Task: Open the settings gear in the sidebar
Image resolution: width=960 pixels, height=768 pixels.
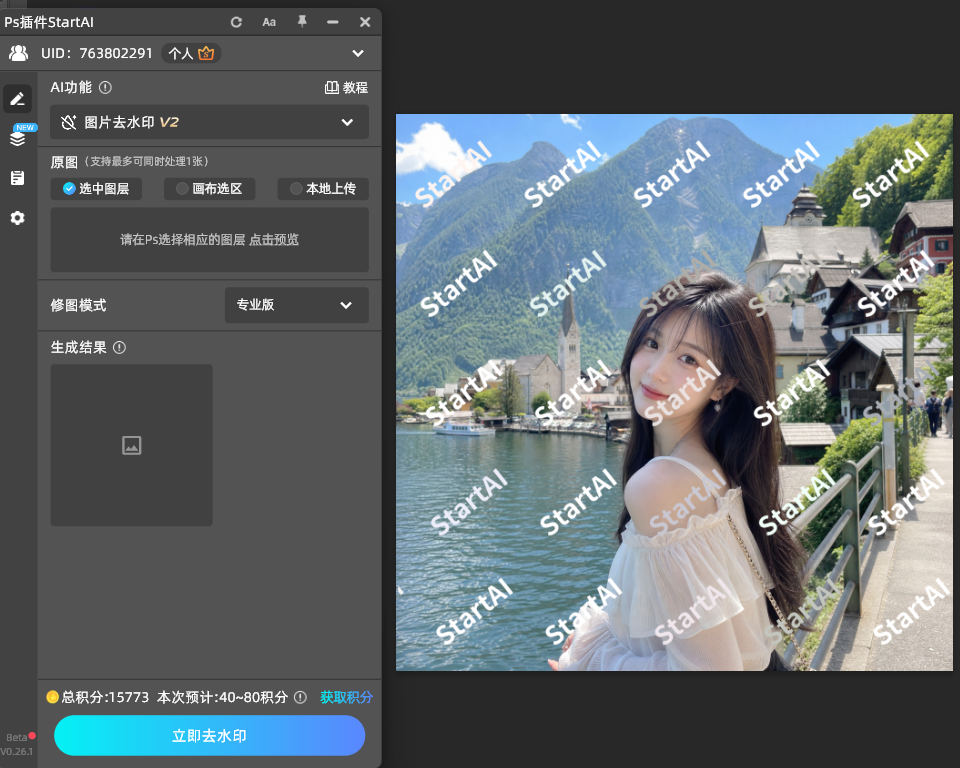Action: point(18,217)
